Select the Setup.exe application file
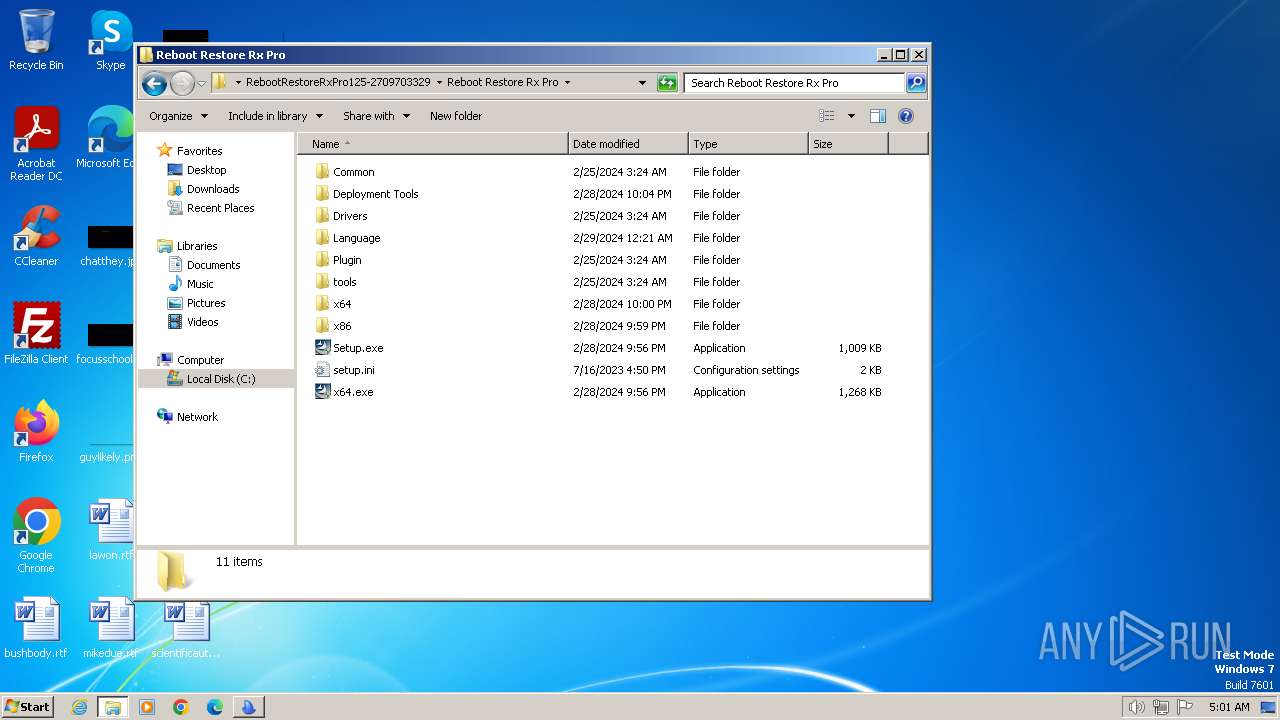 point(358,348)
